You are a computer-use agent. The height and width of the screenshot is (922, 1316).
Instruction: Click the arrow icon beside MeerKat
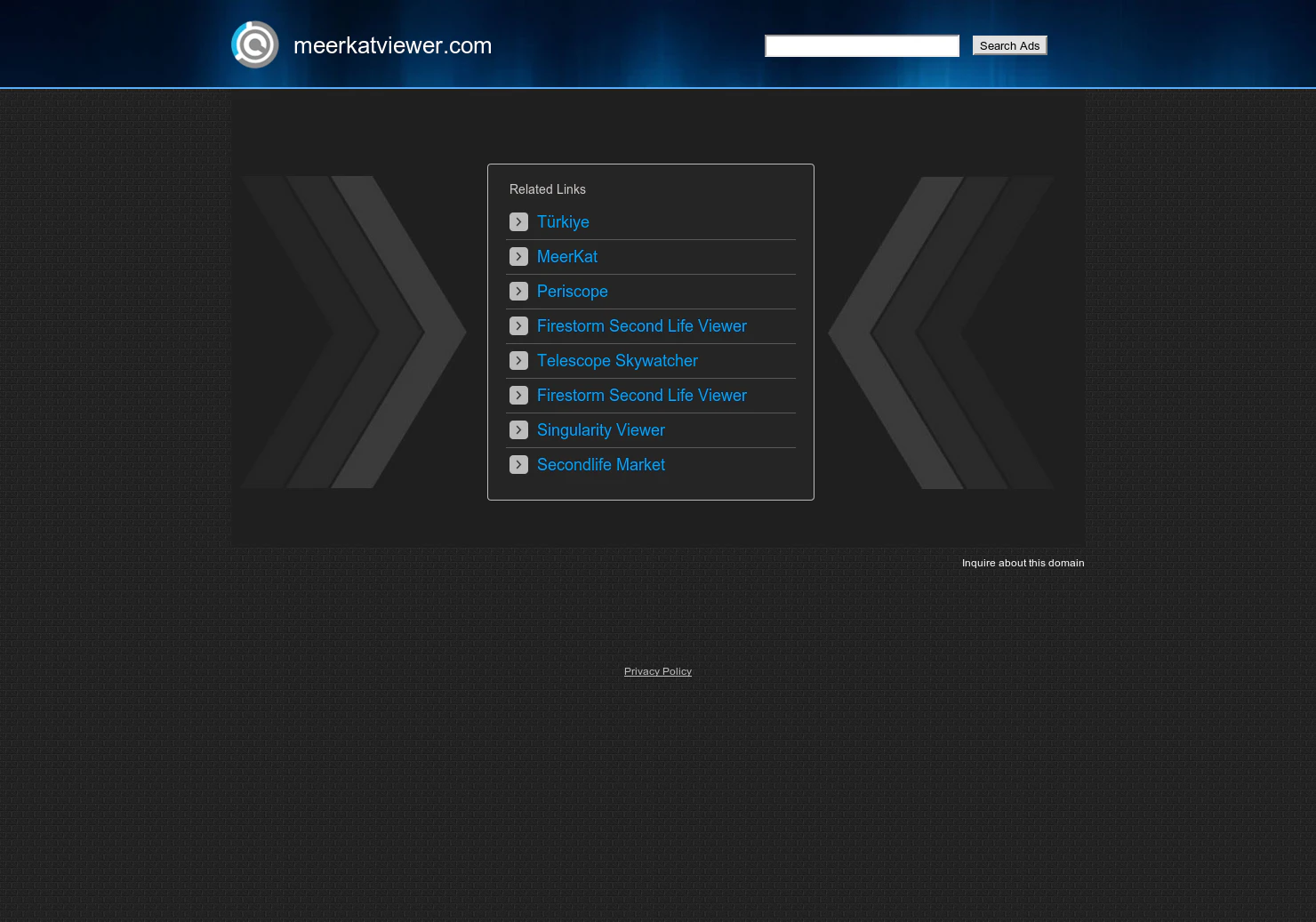click(519, 257)
